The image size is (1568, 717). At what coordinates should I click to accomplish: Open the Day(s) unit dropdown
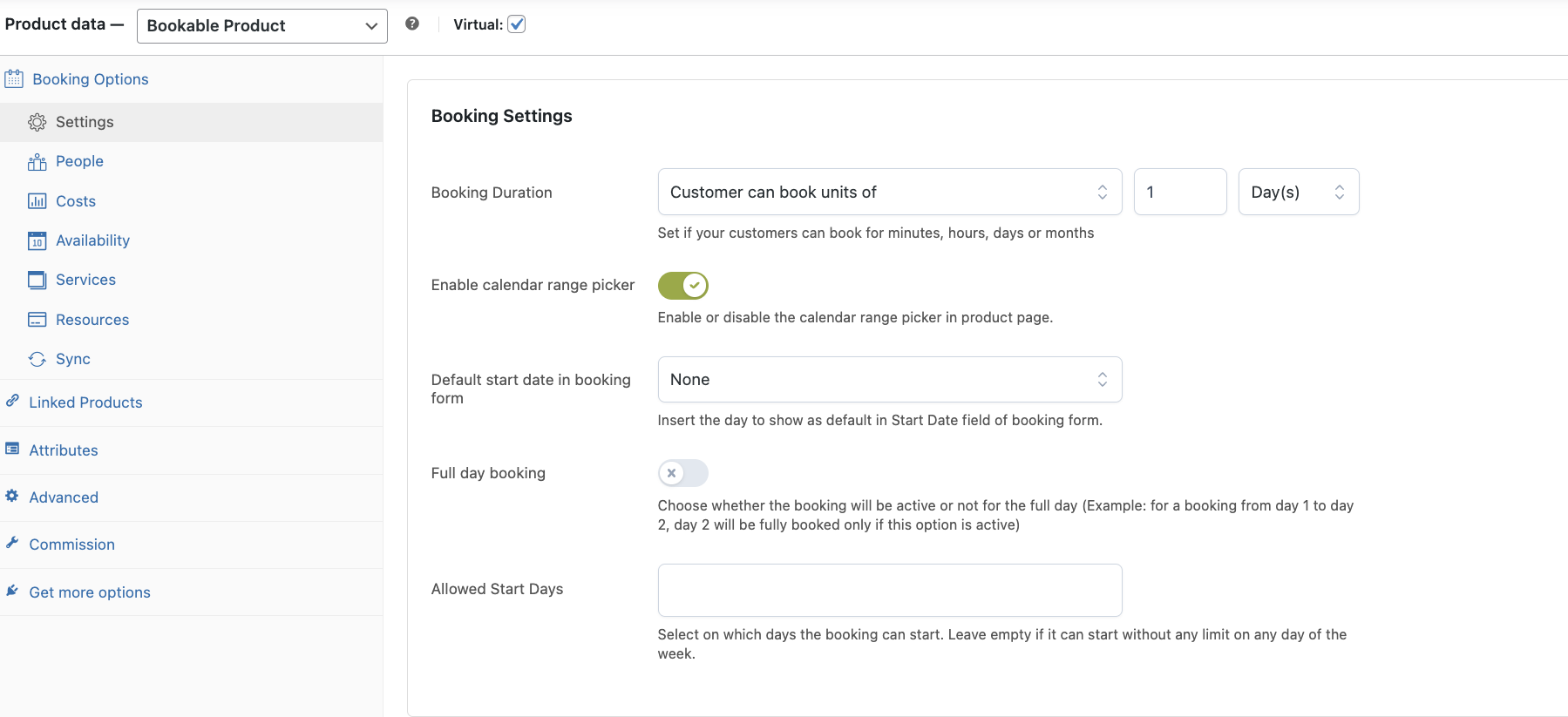1298,192
